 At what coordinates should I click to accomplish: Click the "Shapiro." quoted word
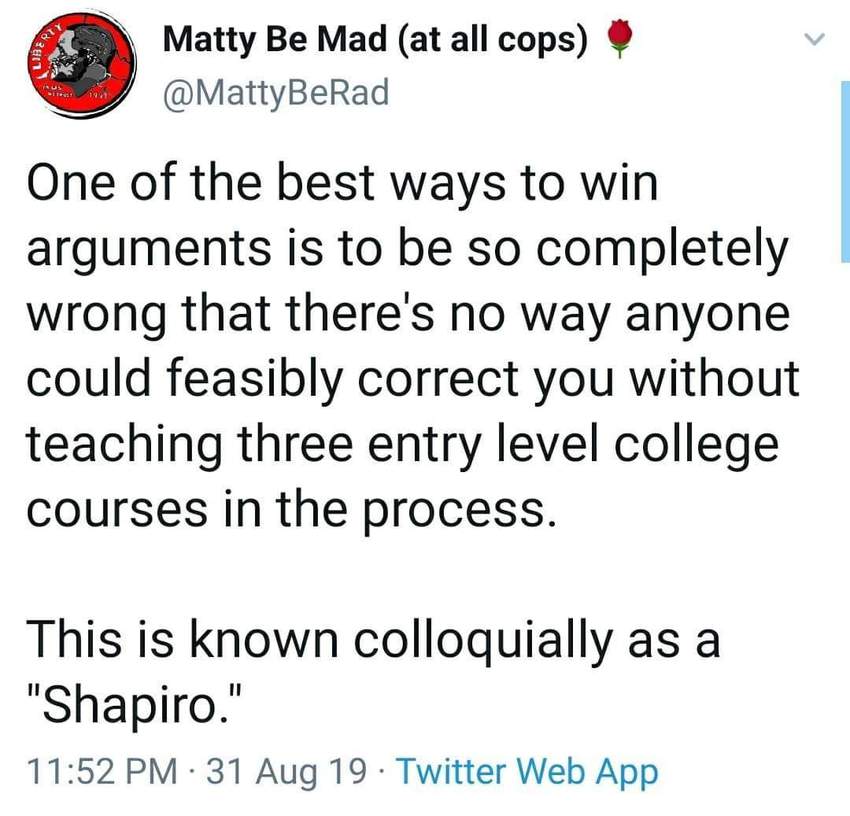coord(135,706)
